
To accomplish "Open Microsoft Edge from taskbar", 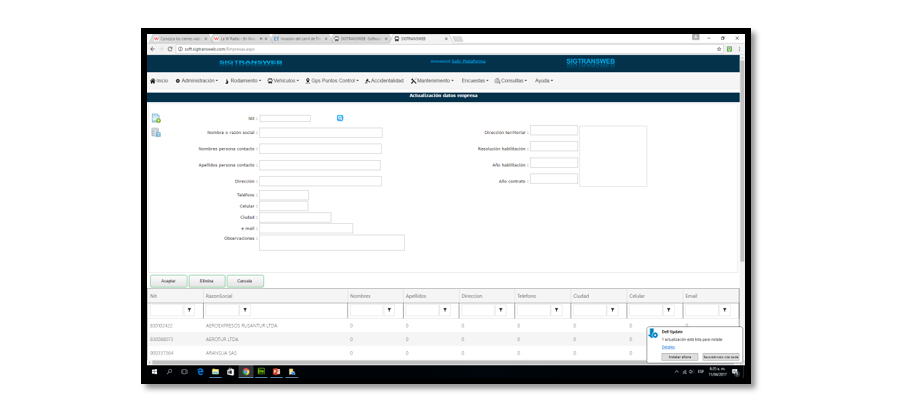I will [x=200, y=372].
